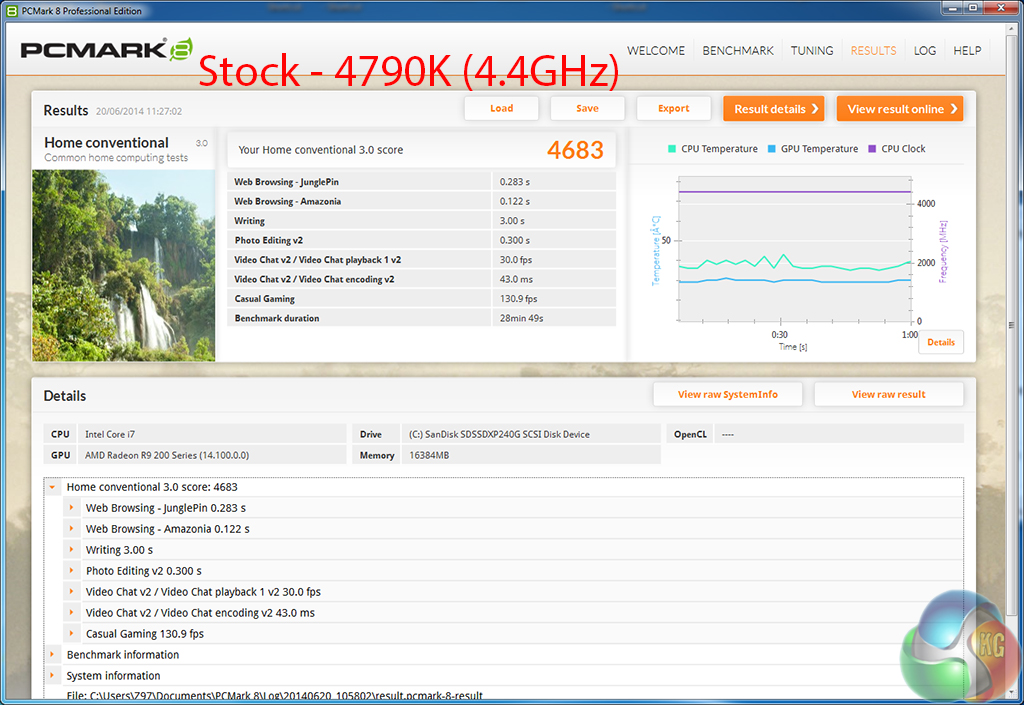Screen dimensions: 1024x705
Task: Expand Web Browsing - JunglePin details
Action: (x=72, y=508)
